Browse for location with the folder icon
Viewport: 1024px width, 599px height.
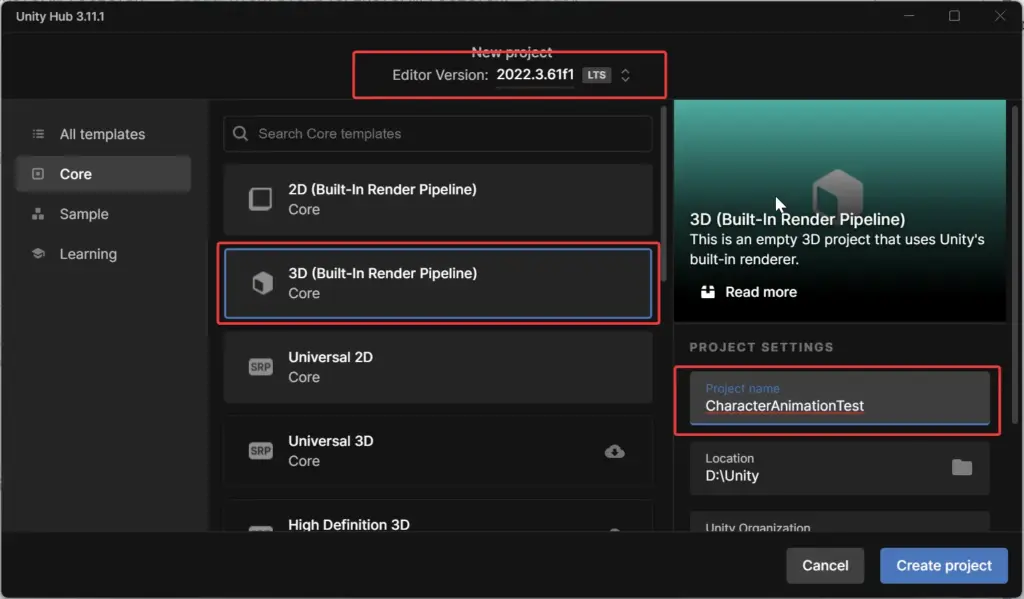[962, 468]
